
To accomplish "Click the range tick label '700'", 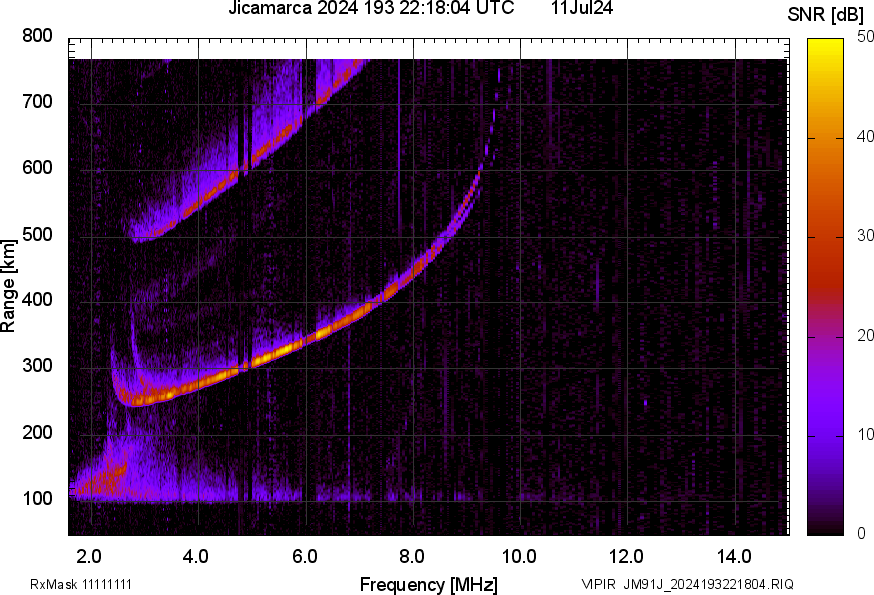I will [x=37, y=101].
